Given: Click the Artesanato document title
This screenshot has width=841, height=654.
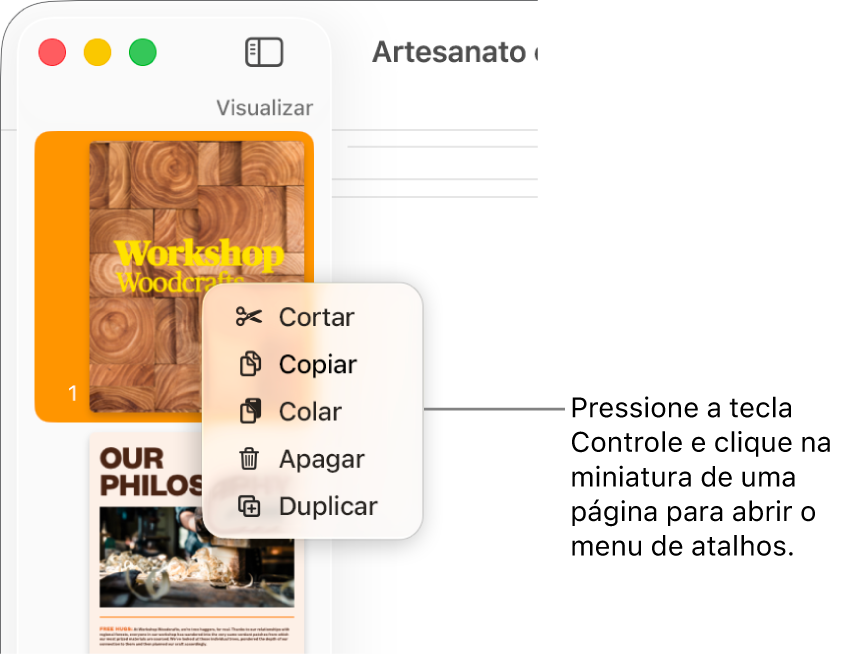Looking at the screenshot, I should tap(455, 52).
